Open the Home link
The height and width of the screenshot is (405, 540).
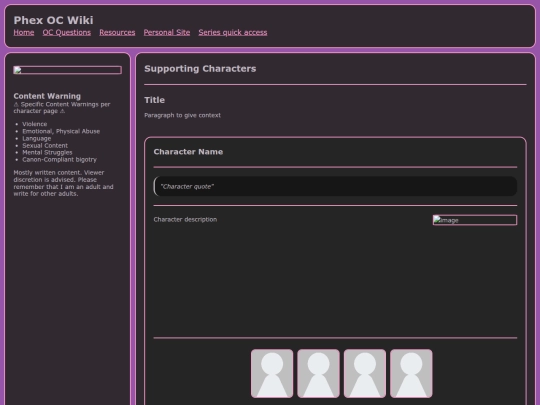24,32
